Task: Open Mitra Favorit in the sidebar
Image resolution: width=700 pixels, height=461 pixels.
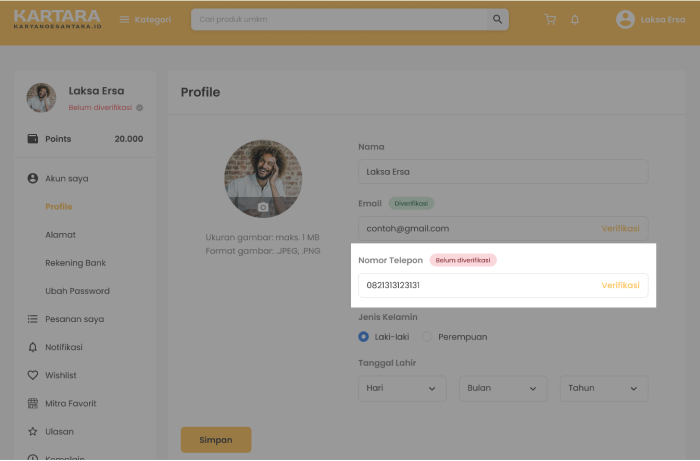Action: (x=71, y=403)
